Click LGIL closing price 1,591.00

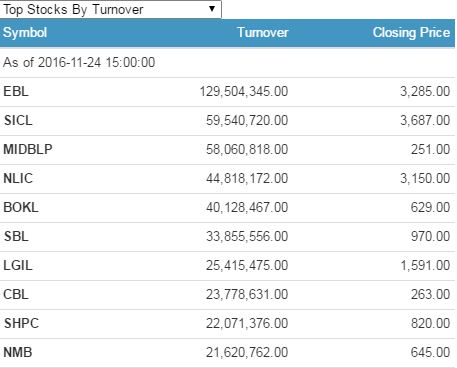(425, 265)
